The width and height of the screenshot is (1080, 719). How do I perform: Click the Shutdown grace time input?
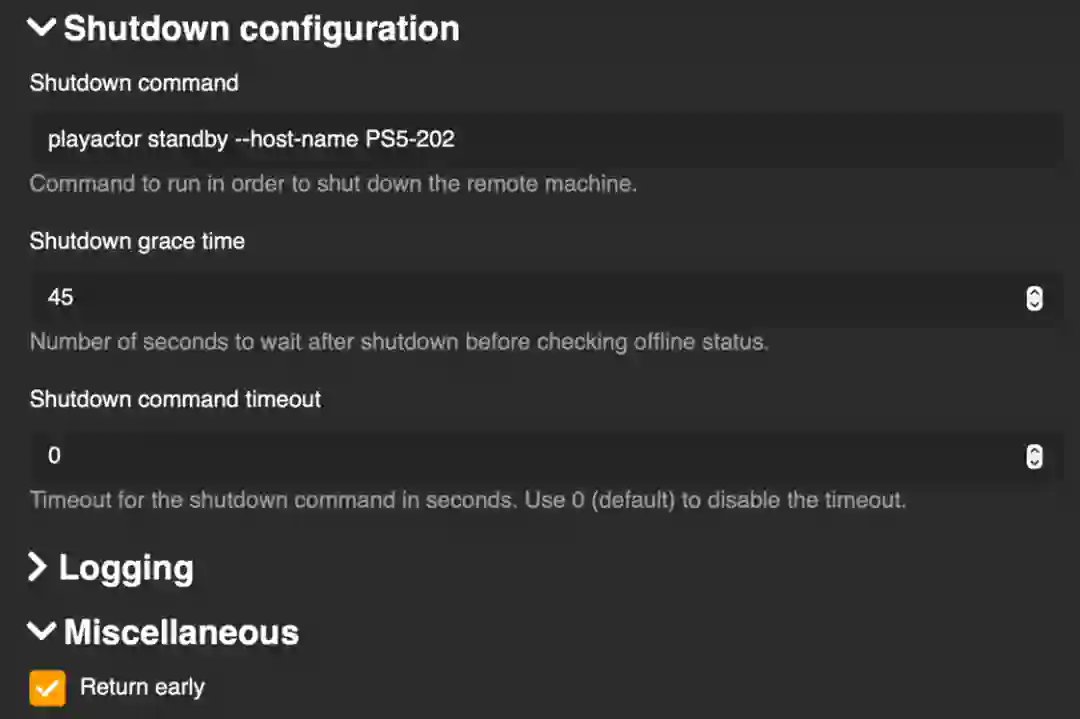pos(520,297)
